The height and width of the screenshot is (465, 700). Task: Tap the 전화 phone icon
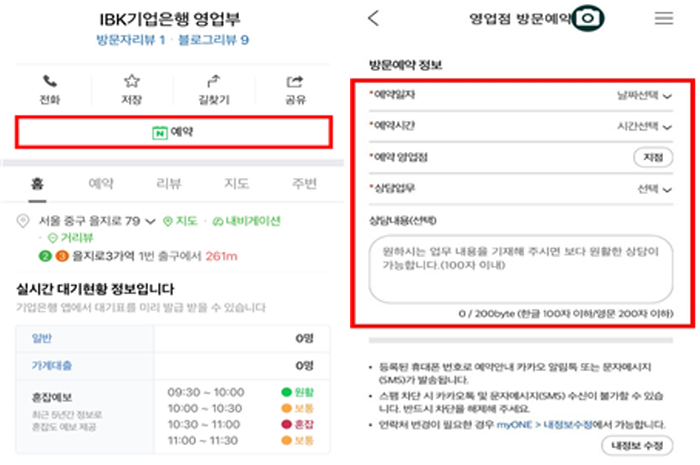(x=50, y=82)
